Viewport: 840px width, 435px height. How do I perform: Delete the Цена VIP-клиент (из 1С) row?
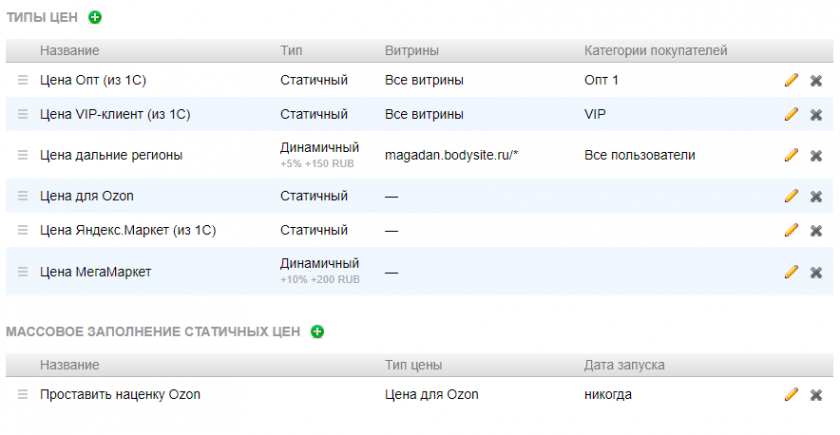pyautogui.click(x=816, y=115)
